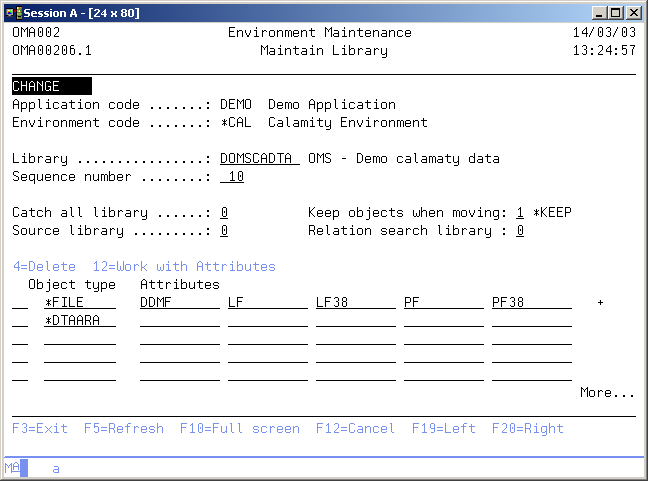Select option field next to *FILE
Image resolution: width=648 pixels, height=481 pixels.
(x=20, y=303)
